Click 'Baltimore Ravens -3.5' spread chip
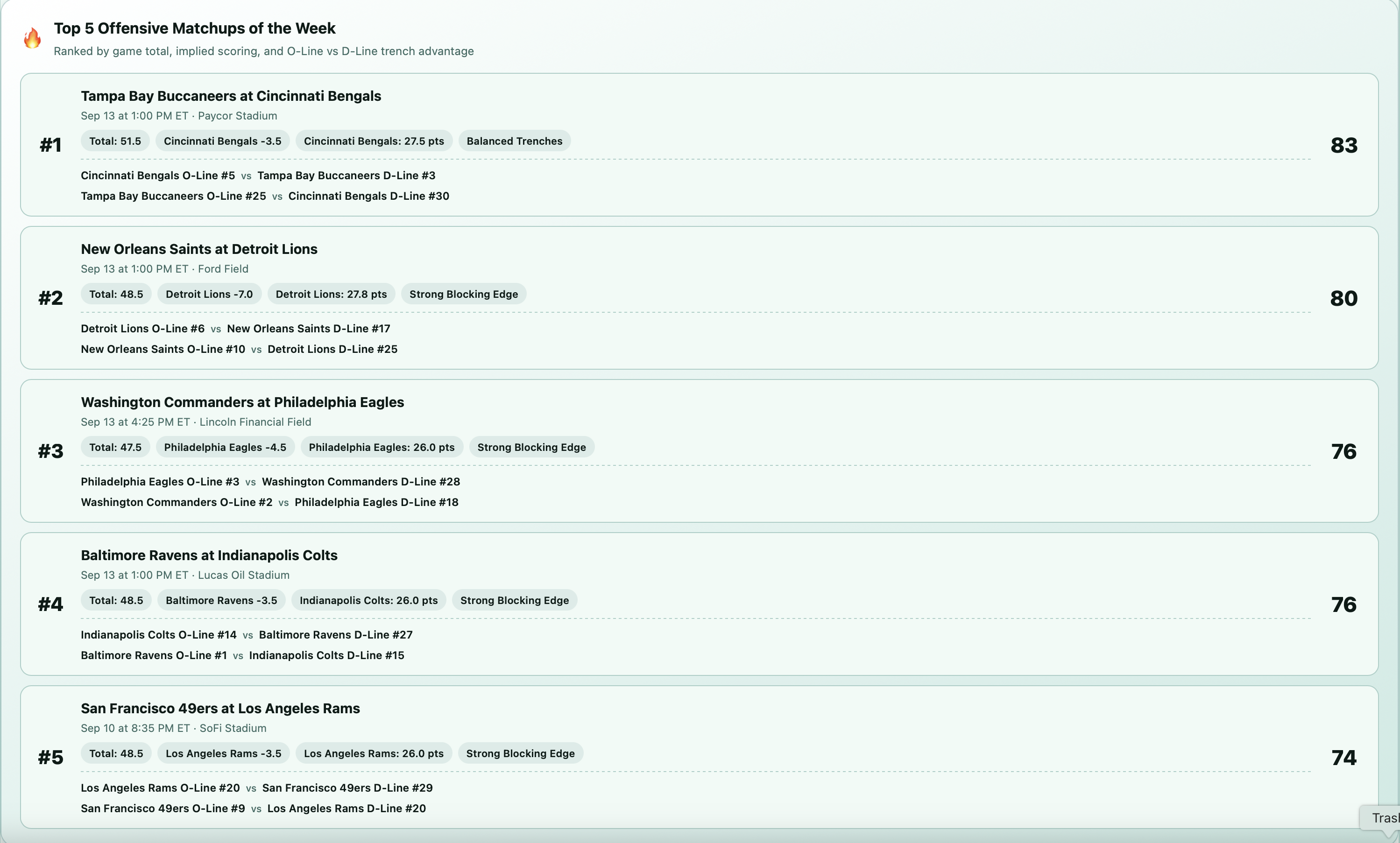Screen dimensions: 1400x843 coord(222,600)
